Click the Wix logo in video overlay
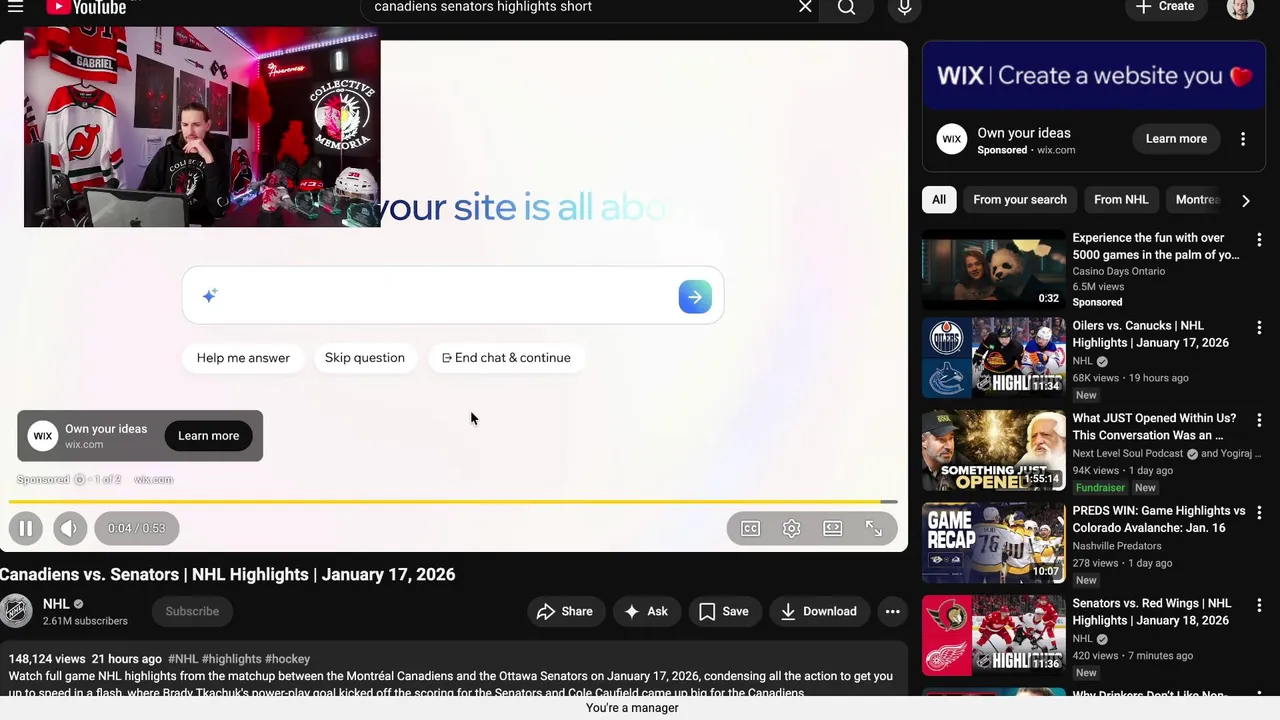 42,435
